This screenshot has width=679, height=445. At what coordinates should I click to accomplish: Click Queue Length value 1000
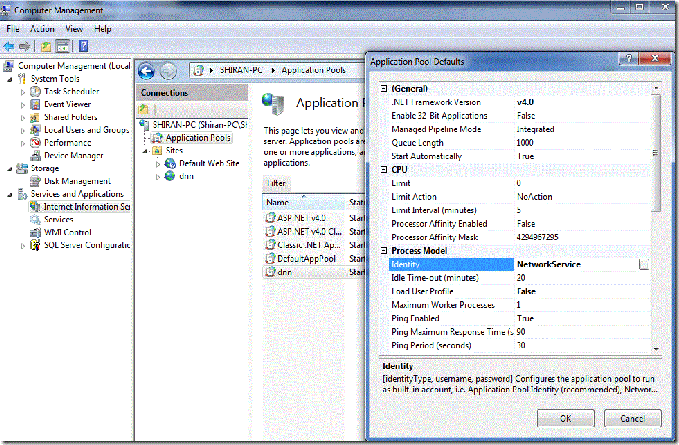click(x=525, y=142)
